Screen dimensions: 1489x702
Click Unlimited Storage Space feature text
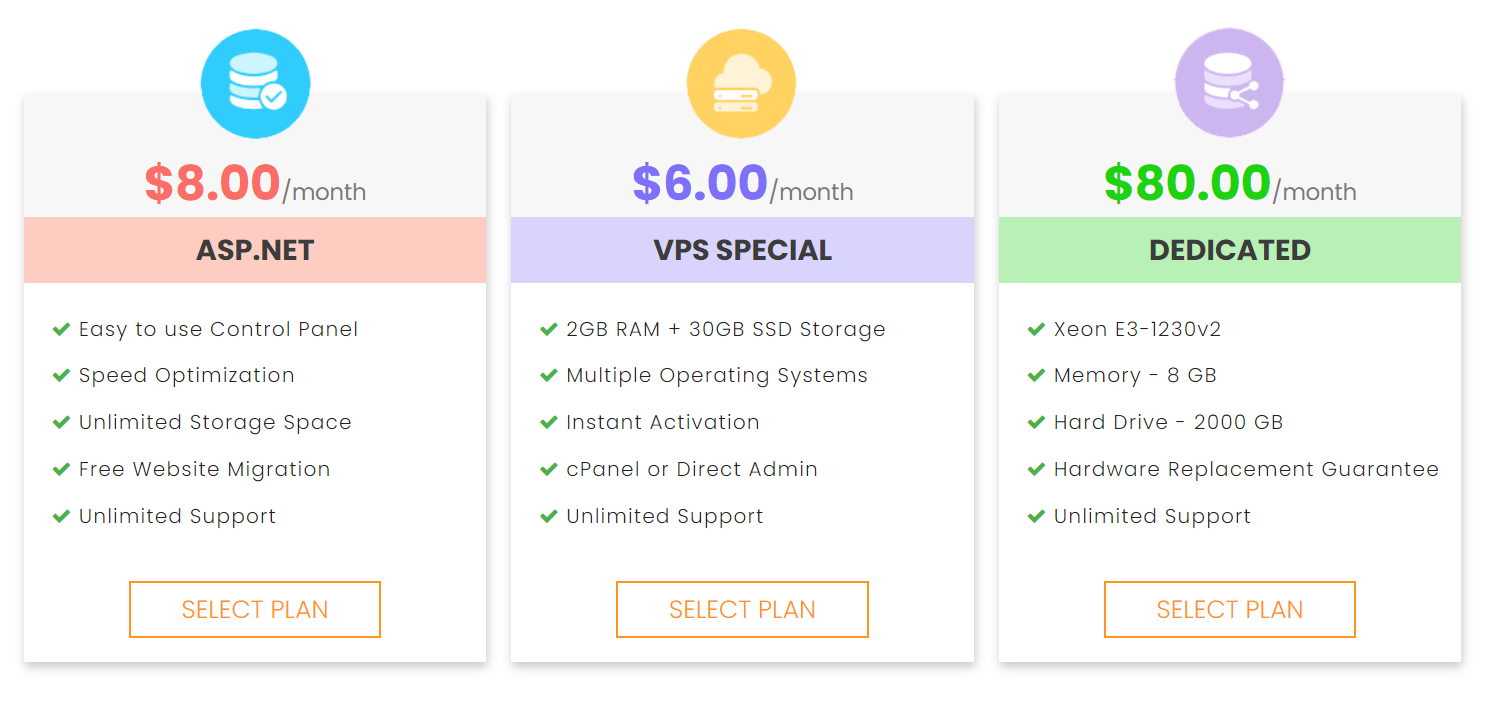[215, 423]
